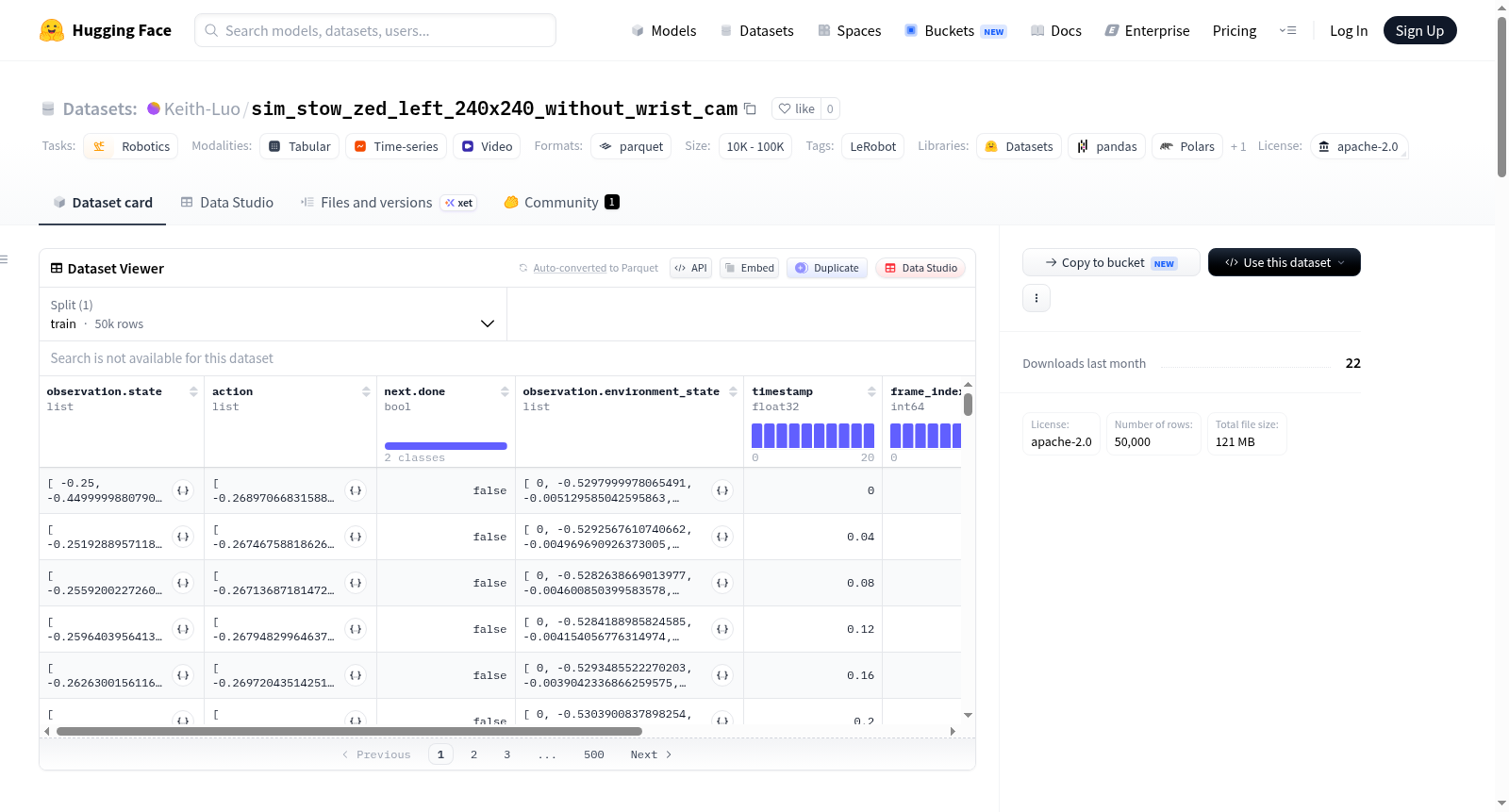The width and height of the screenshot is (1509, 812).
Task: Duplicate the dataset viewer
Action: click(x=827, y=268)
